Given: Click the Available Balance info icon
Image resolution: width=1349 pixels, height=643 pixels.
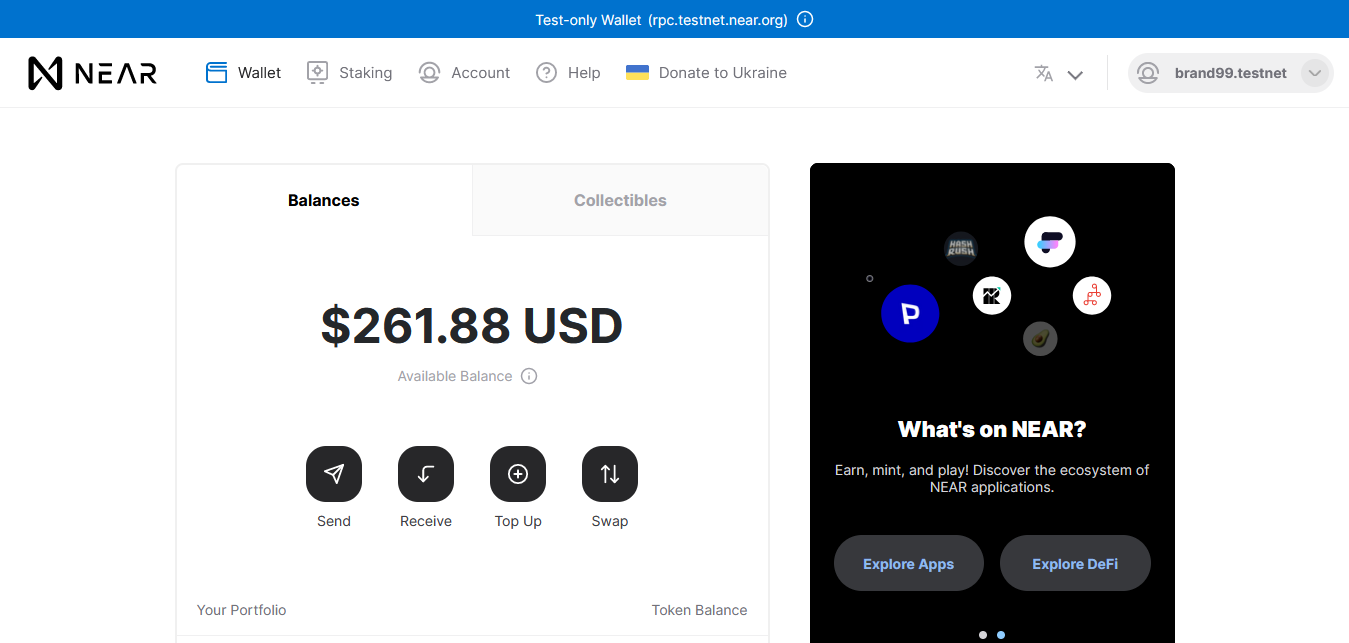Looking at the screenshot, I should pyautogui.click(x=530, y=376).
